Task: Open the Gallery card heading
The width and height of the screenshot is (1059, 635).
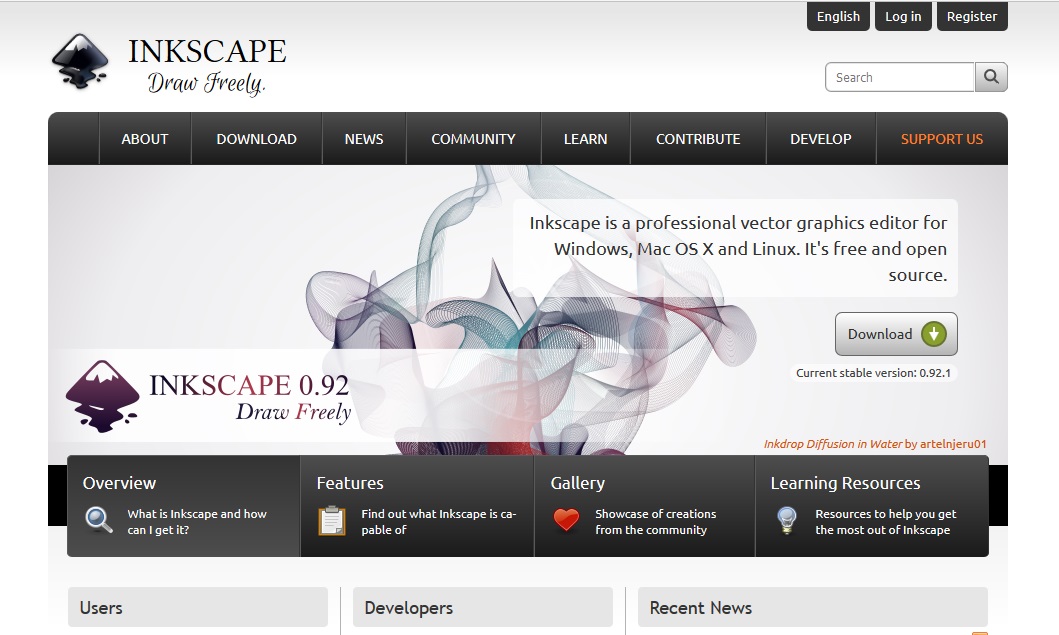Action: click(x=577, y=483)
